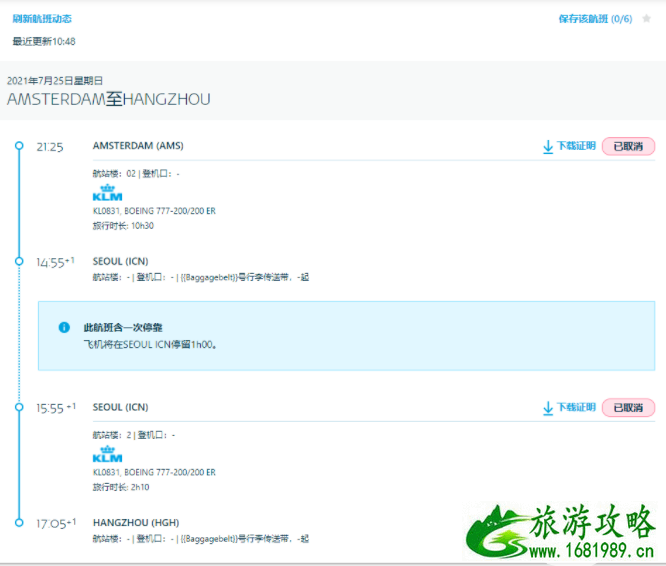This screenshot has width=666, height=566.
Task: Click AMSTERDAM至HANGZHOU heading
Action: (x=109, y=99)
